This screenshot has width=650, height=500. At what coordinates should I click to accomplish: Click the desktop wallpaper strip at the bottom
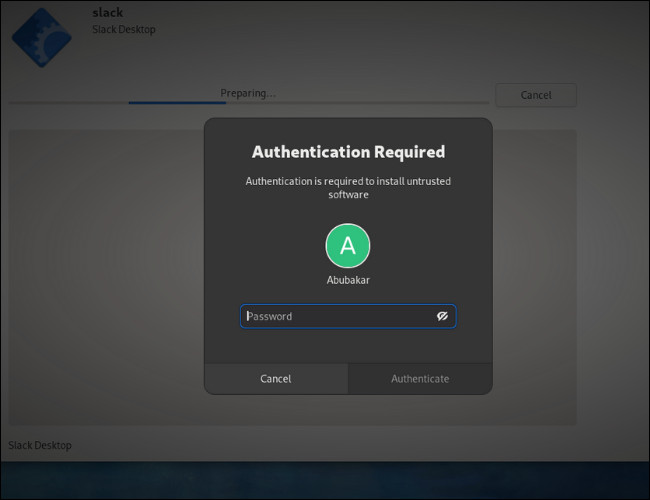click(x=325, y=480)
